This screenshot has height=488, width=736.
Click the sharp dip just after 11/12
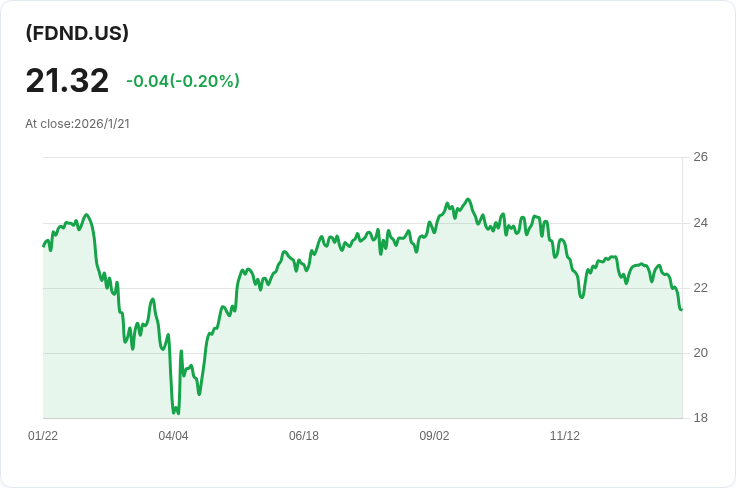coord(582,297)
